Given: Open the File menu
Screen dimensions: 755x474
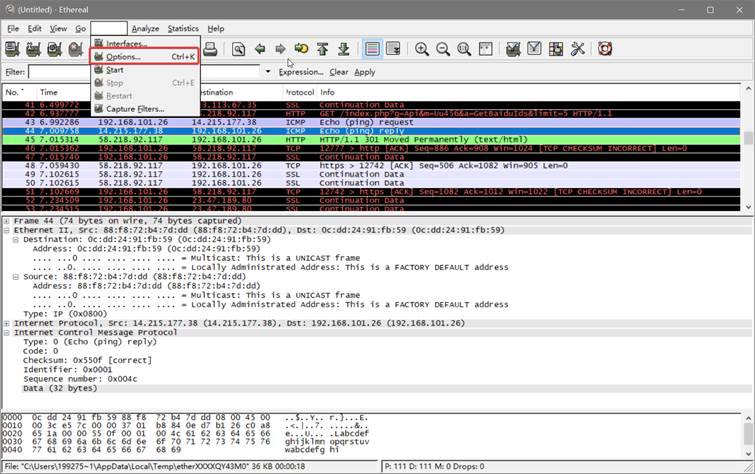Looking at the screenshot, I should pos(13,28).
